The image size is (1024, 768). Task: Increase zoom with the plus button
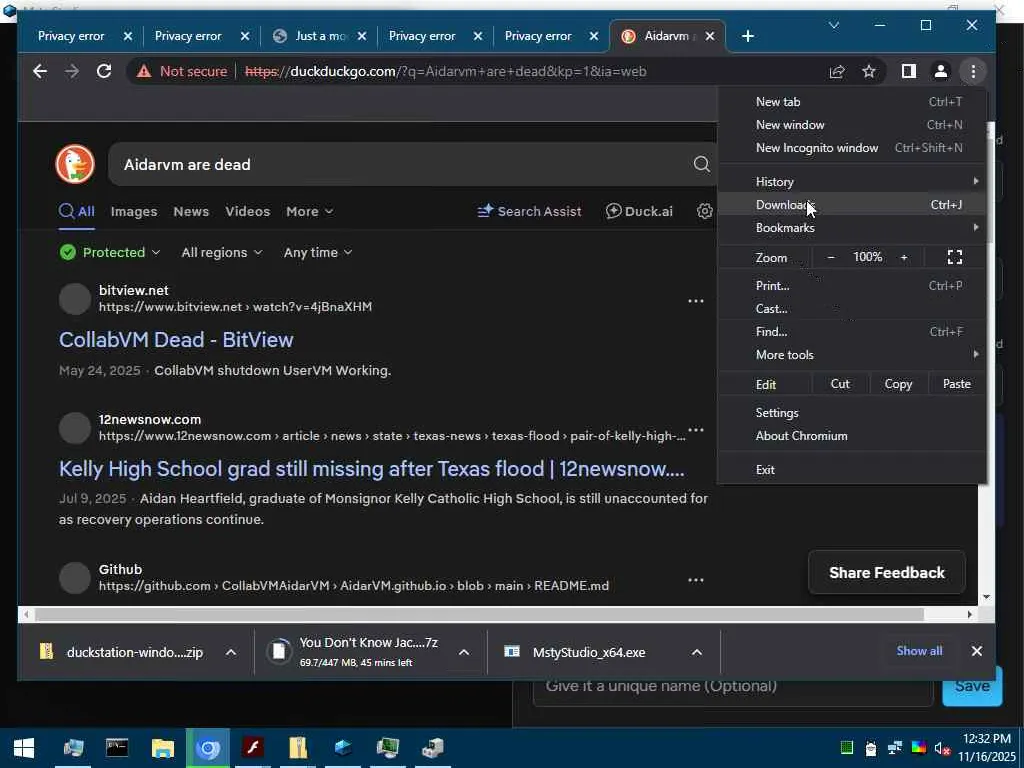point(904,257)
